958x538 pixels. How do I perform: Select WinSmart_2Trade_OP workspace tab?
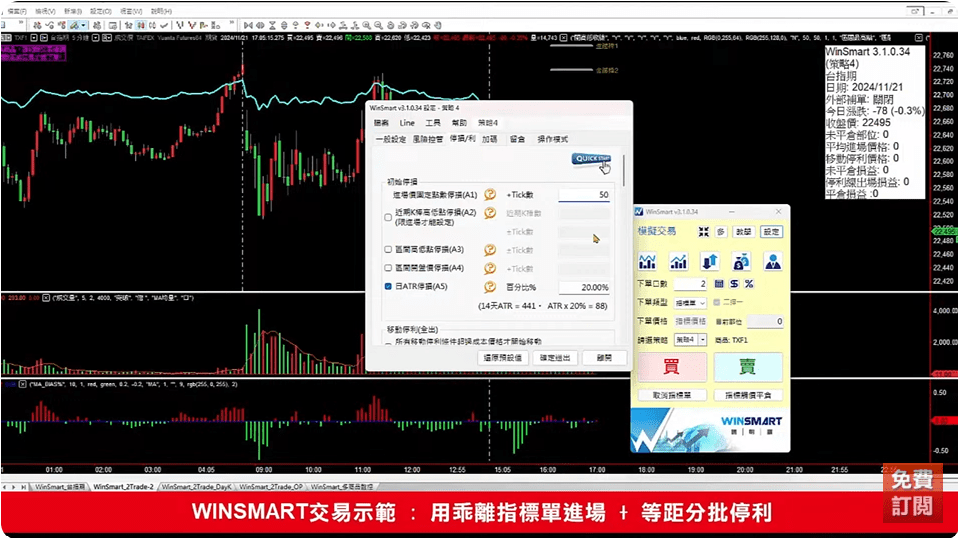271,487
